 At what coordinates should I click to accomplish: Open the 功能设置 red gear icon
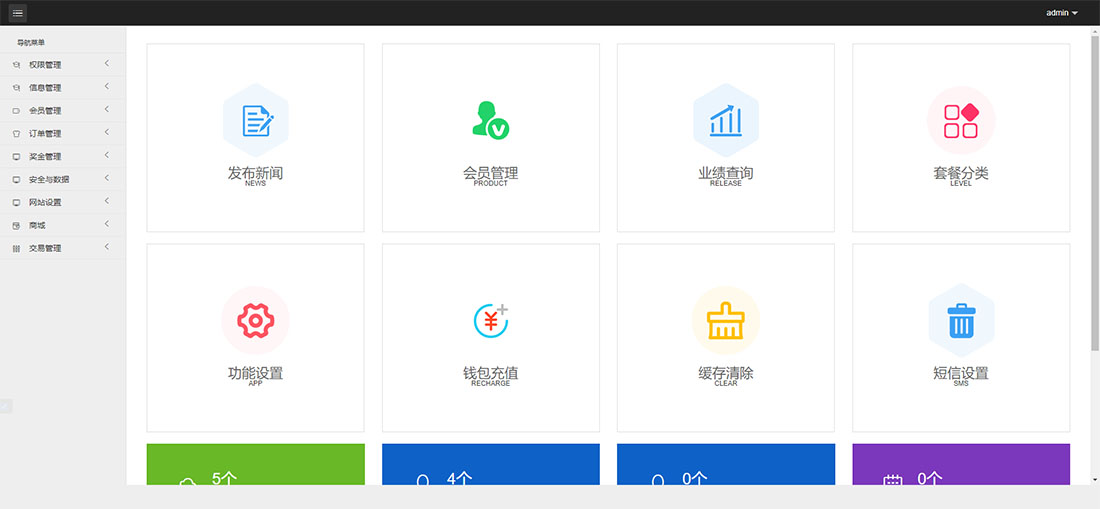pyautogui.click(x=255, y=320)
